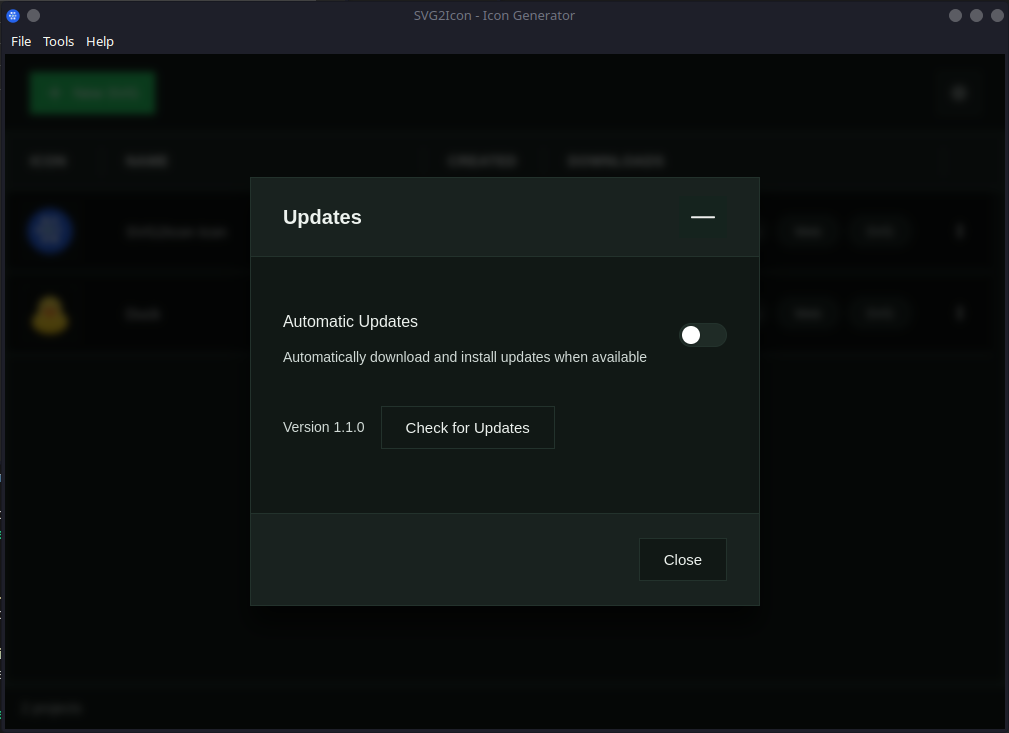Viewport: 1009px width, 733px height.
Task: Open the File menu
Action: tap(21, 41)
